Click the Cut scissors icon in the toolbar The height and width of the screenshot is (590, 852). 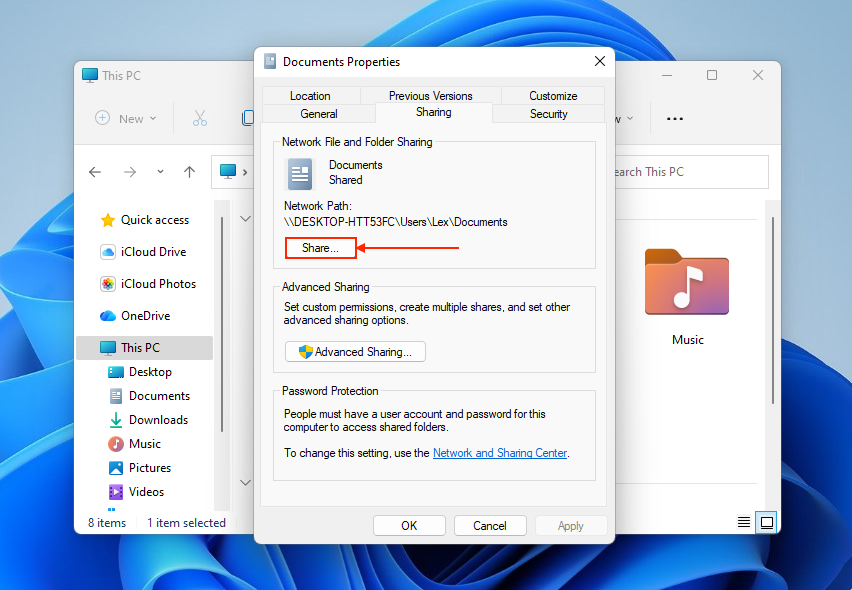[200, 118]
